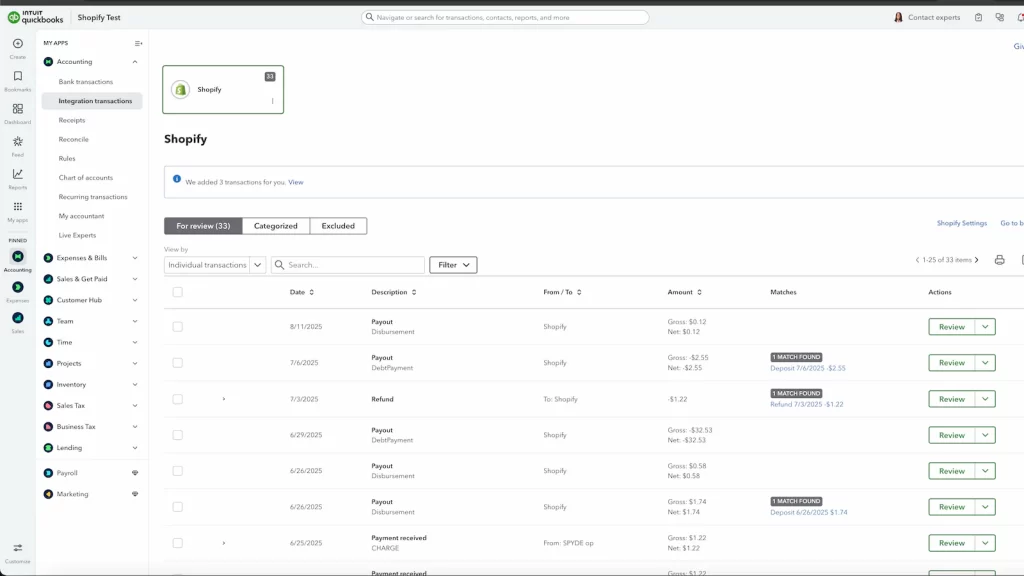Click Review on the 8/11/2025 Payout
Viewport: 1024px width, 576px height.
(954, 326)
